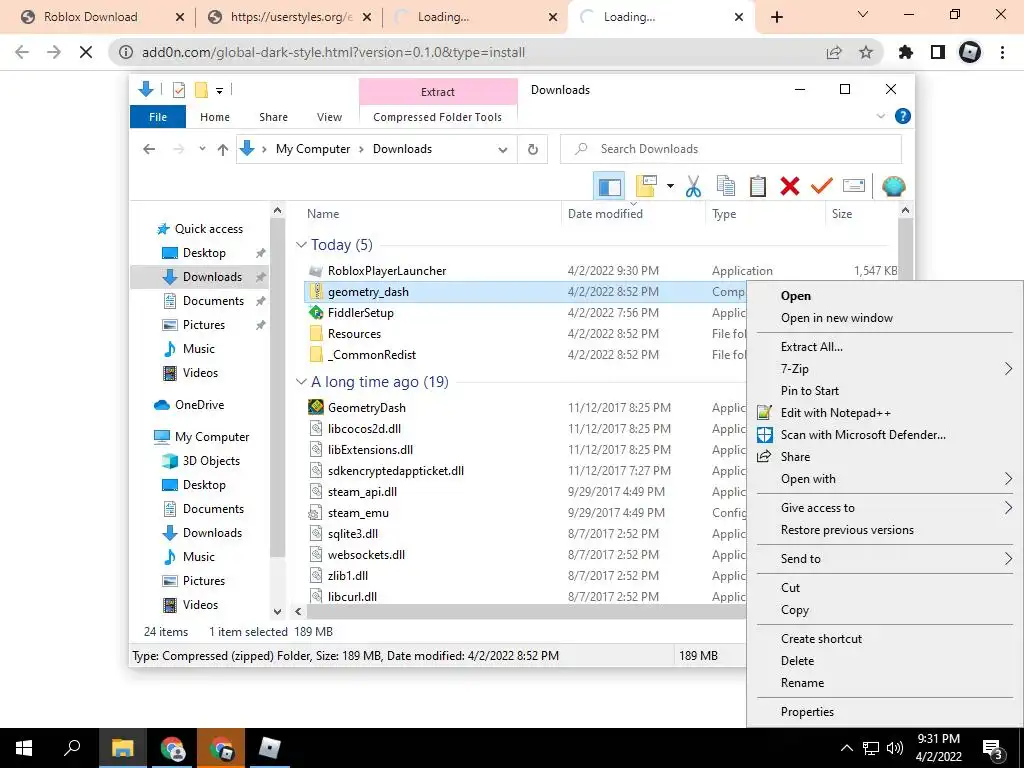The width and height of the screenshot is (1024, 768).
Task: Open the Chrome profile avatar
Action: pyautogui.click(x=970, y=52)
